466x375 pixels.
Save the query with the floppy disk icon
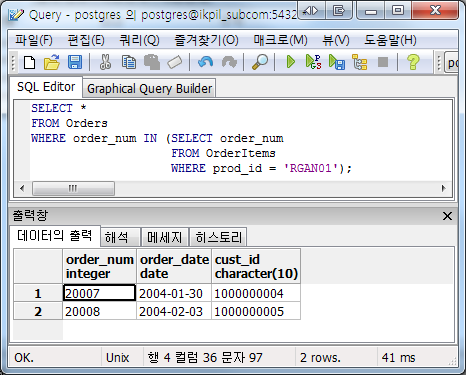pos(75,62)
